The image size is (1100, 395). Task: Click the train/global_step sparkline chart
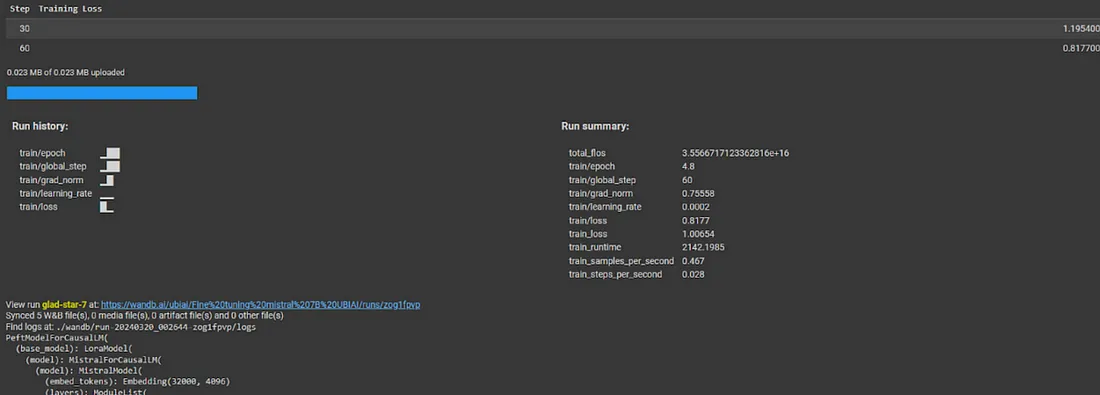point(109,166)
